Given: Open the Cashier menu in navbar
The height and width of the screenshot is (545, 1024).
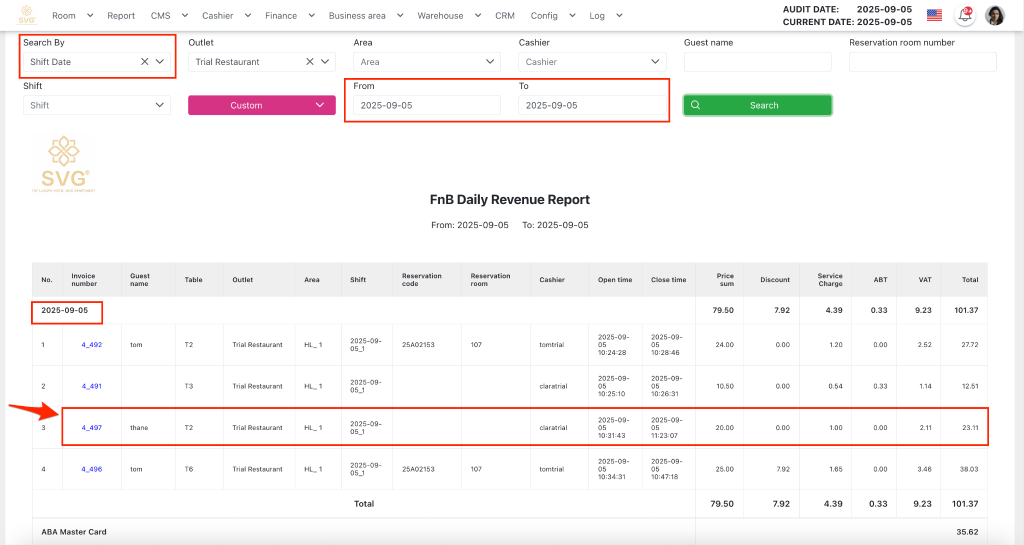Looking at the screenshot, I should tap(225, 16).
